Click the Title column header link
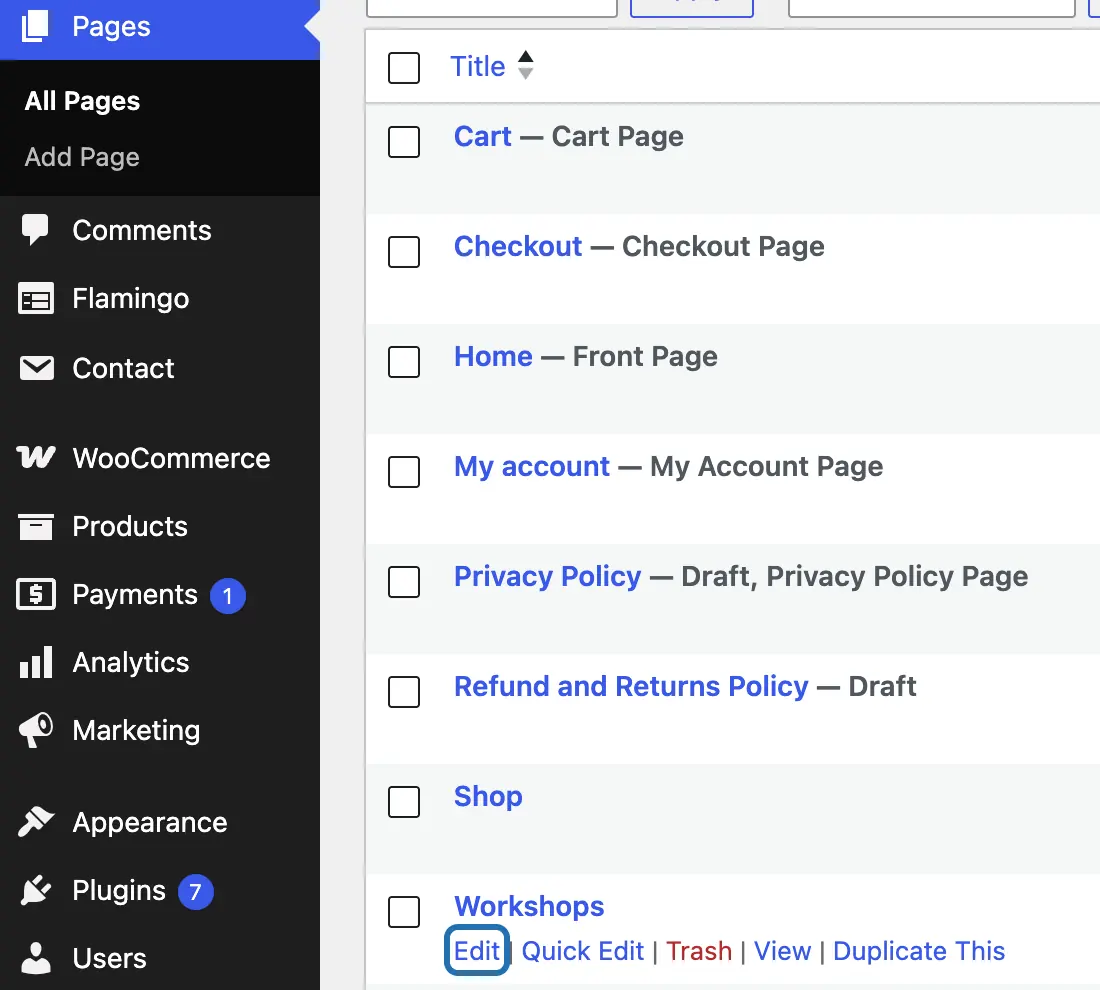The height and width of the screenshot is (990, 1100). click(x=478, y=67)
